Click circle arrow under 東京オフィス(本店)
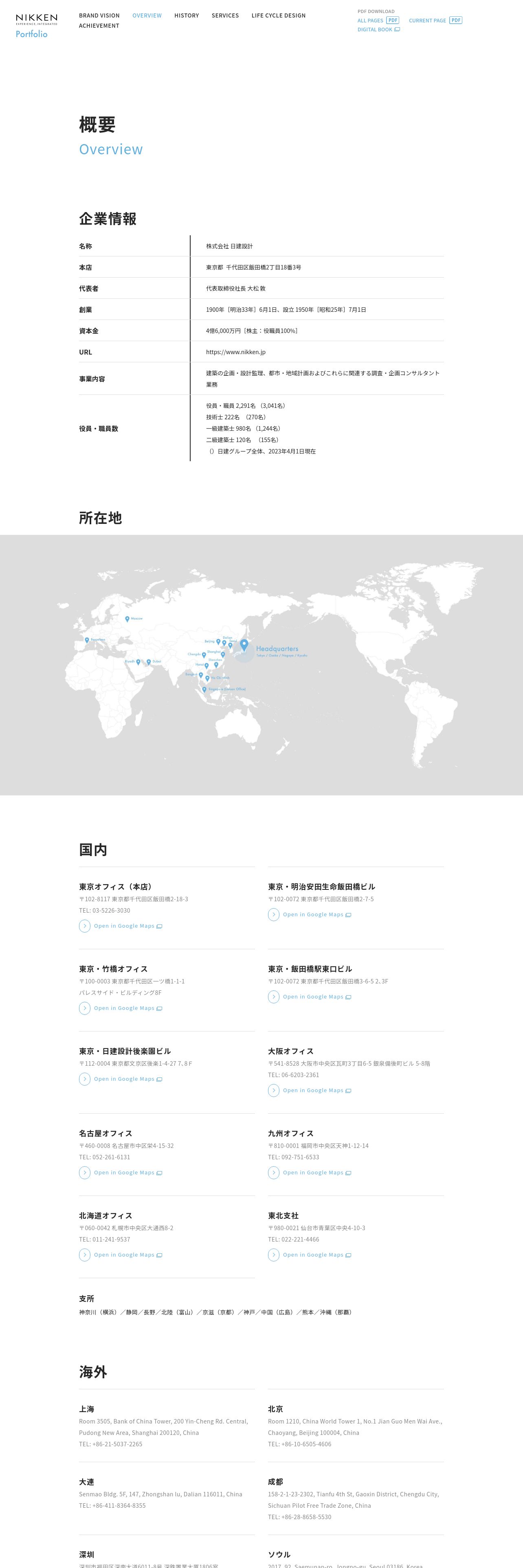The width and height of the screenshot is (523, 1568). (85, 926)
